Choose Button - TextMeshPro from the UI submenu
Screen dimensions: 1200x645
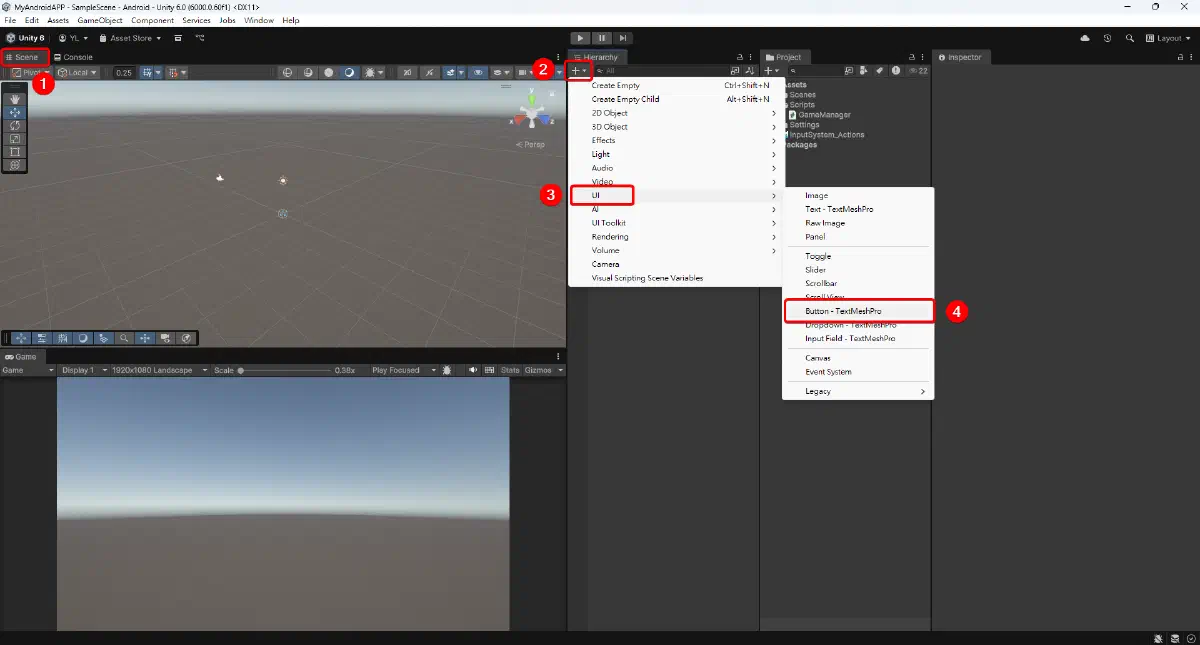point(858,311)
